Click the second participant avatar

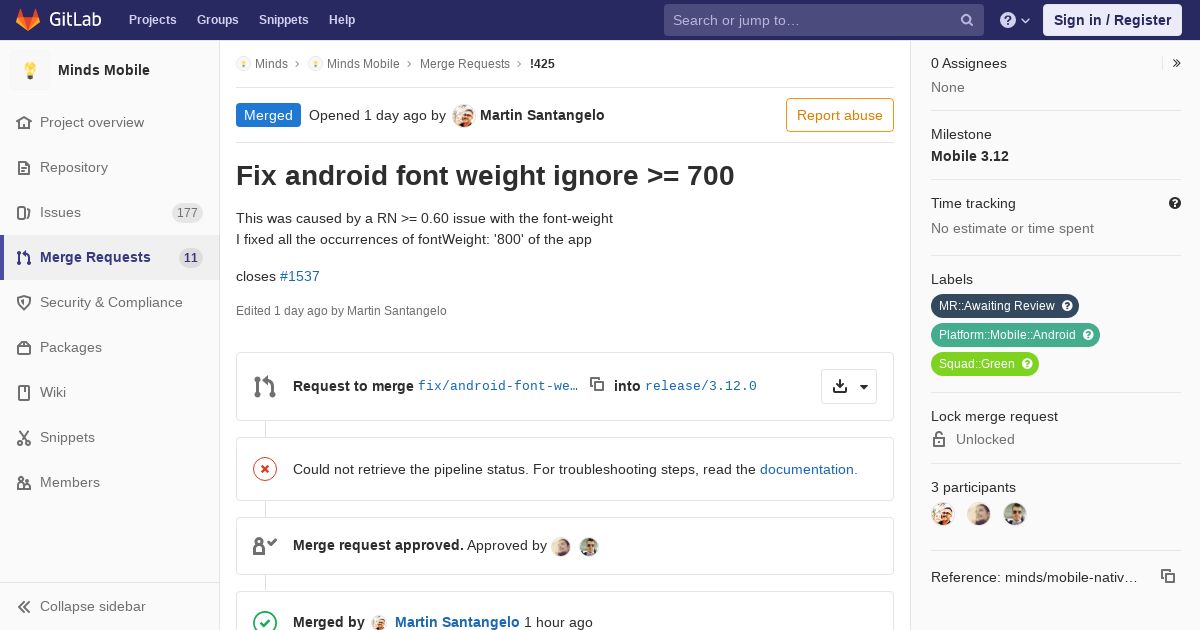pyautogui.click(x=979, y=514)
